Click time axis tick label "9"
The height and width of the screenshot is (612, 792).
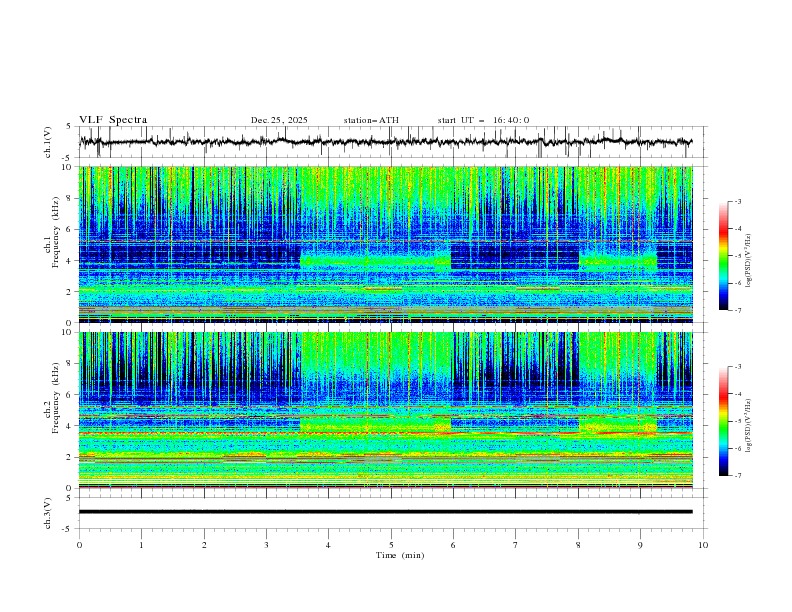click(640, 545)
